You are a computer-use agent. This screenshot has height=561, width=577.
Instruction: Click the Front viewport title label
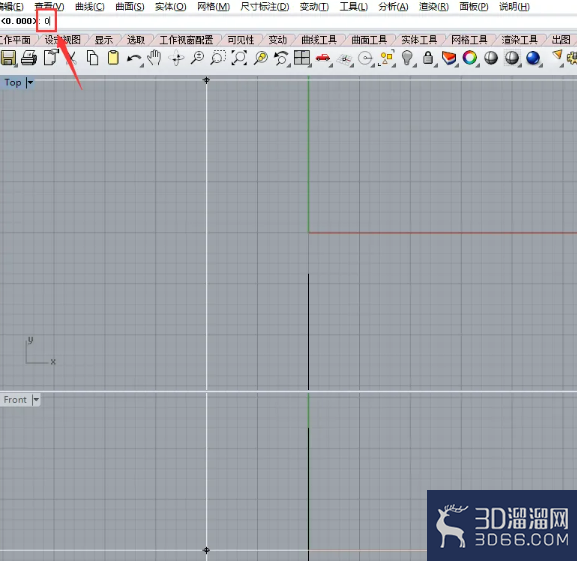pos(15,400)
